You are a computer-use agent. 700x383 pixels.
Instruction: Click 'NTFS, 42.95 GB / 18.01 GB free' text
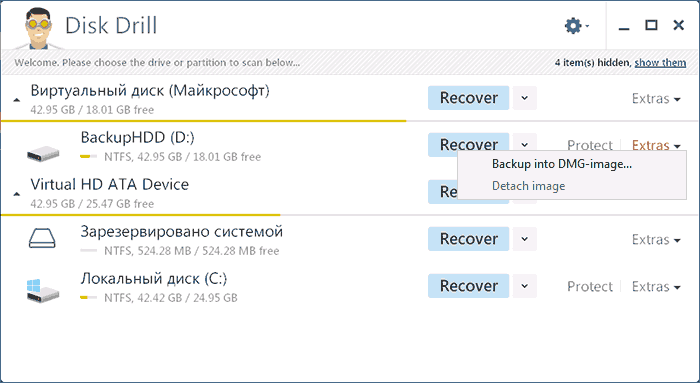click(x=182, y=157)
